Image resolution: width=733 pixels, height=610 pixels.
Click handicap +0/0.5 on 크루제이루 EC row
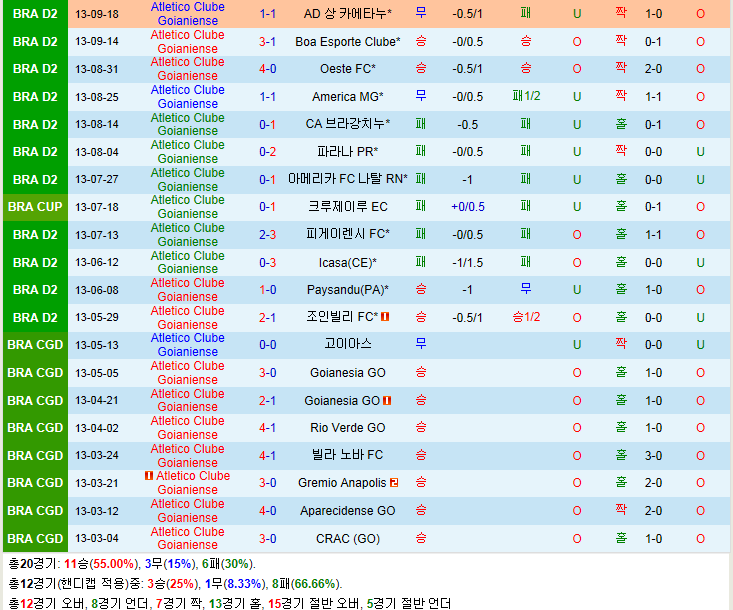coord(467,207)
